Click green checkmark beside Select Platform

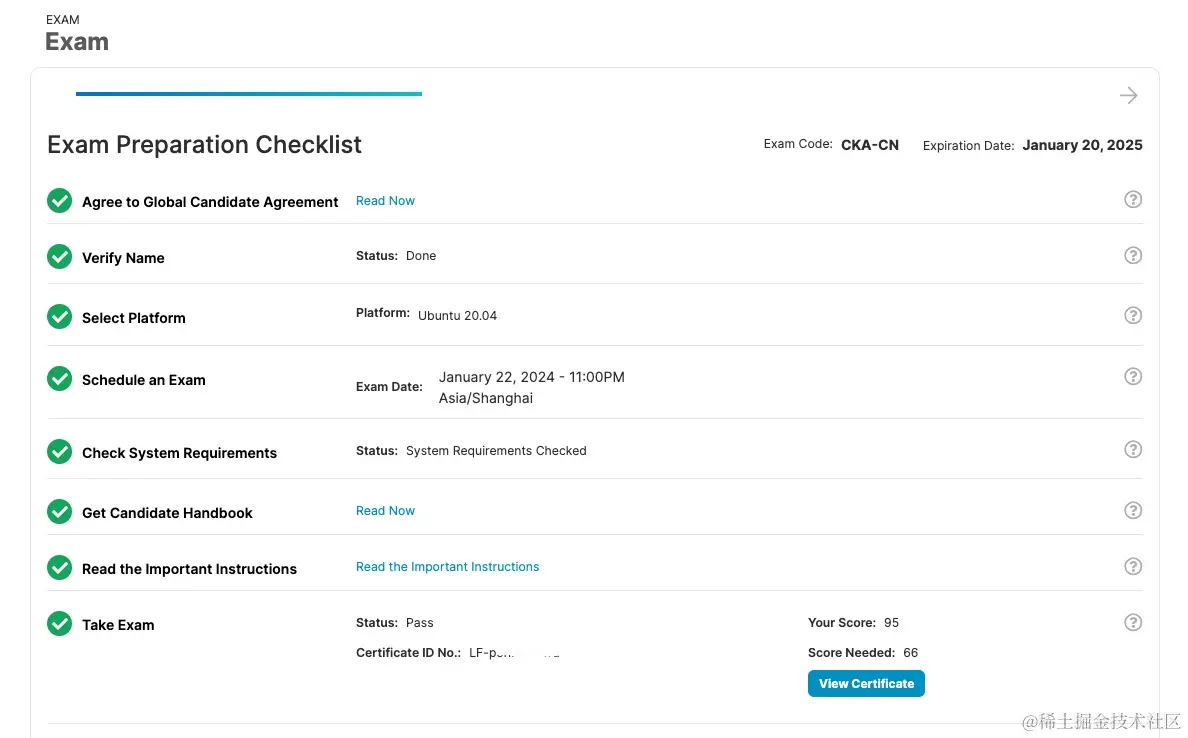coord(59,317)
